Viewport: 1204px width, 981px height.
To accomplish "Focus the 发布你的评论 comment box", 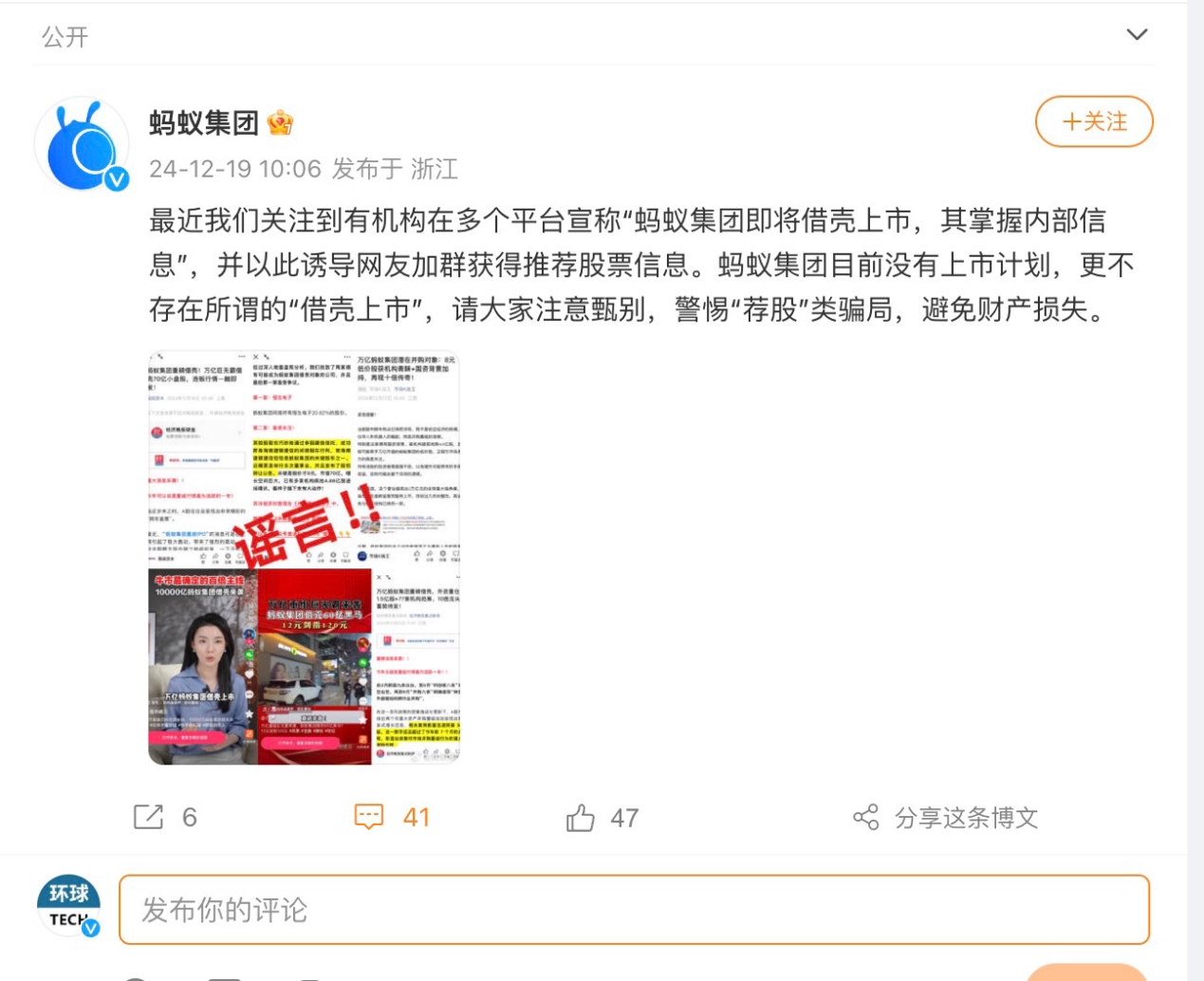I will (x=634, y=910).
